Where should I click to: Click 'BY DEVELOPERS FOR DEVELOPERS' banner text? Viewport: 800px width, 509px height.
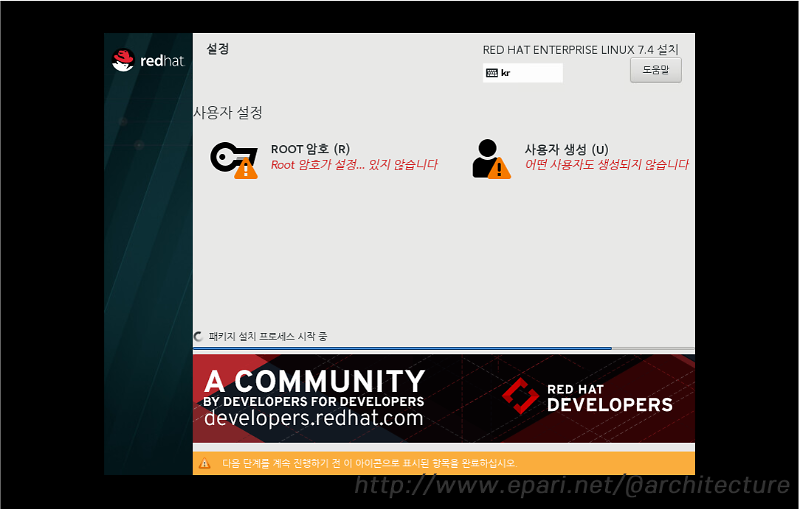click(x=313, y=401)
